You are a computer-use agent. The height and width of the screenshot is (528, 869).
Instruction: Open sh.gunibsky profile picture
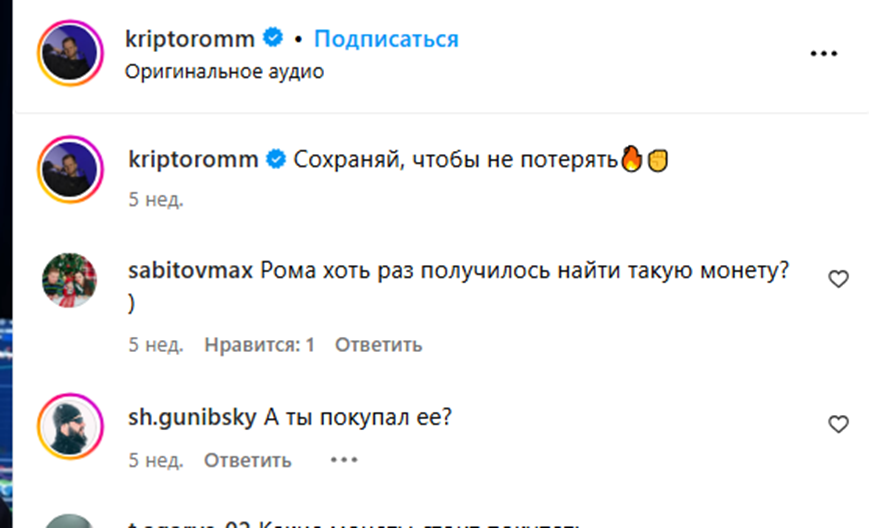[x=71, y=426]
